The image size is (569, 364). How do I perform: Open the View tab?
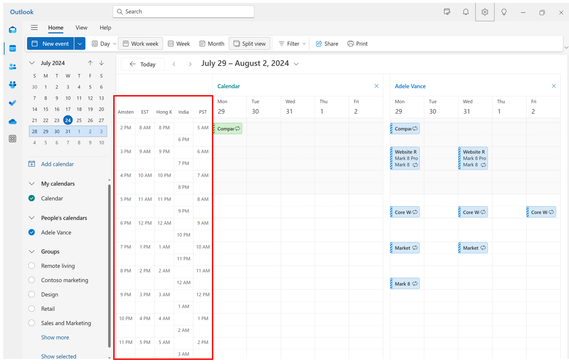click(81, 28)
